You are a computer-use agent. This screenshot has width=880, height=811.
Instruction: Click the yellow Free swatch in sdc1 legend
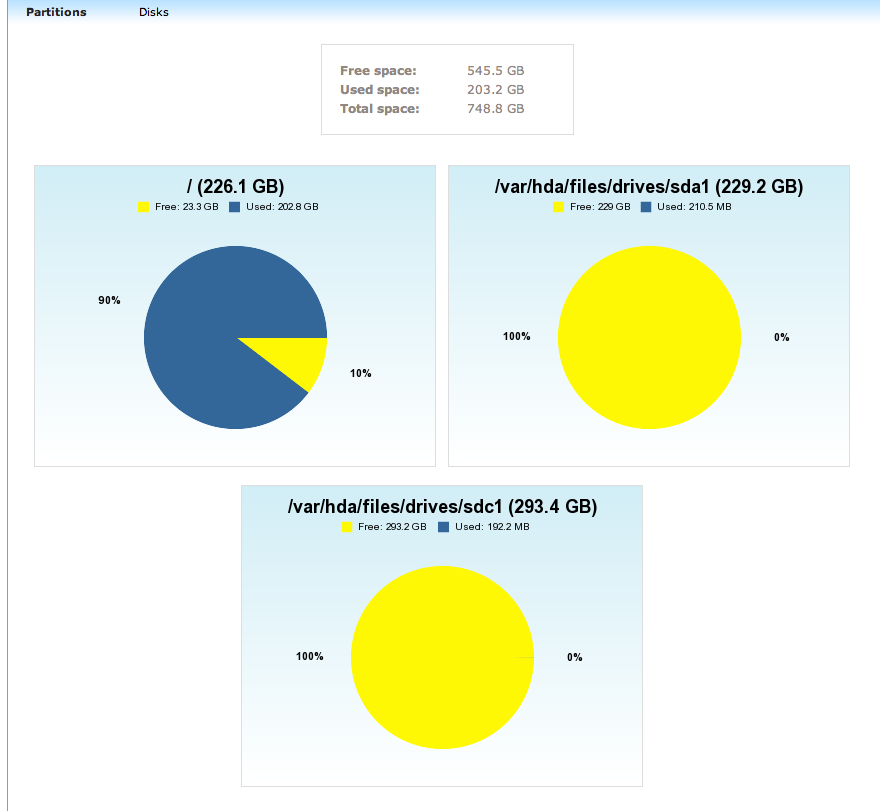click(347, 527)
